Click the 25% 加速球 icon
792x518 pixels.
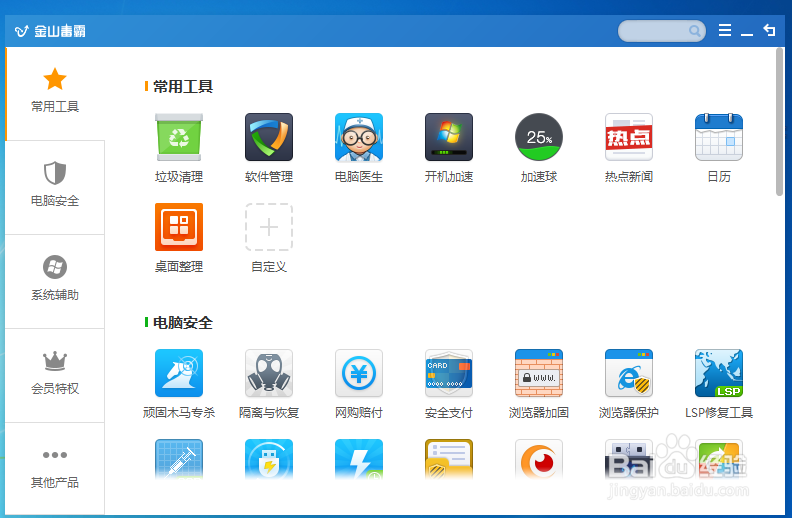pos(538,137)
